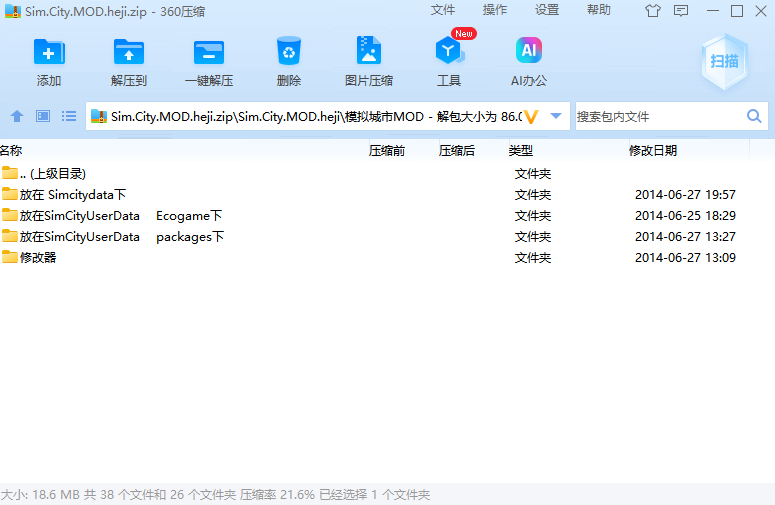The width and height of the screenshot is (775, 505).
Task: Select the 修改器 folder
Action: (388, 257)
